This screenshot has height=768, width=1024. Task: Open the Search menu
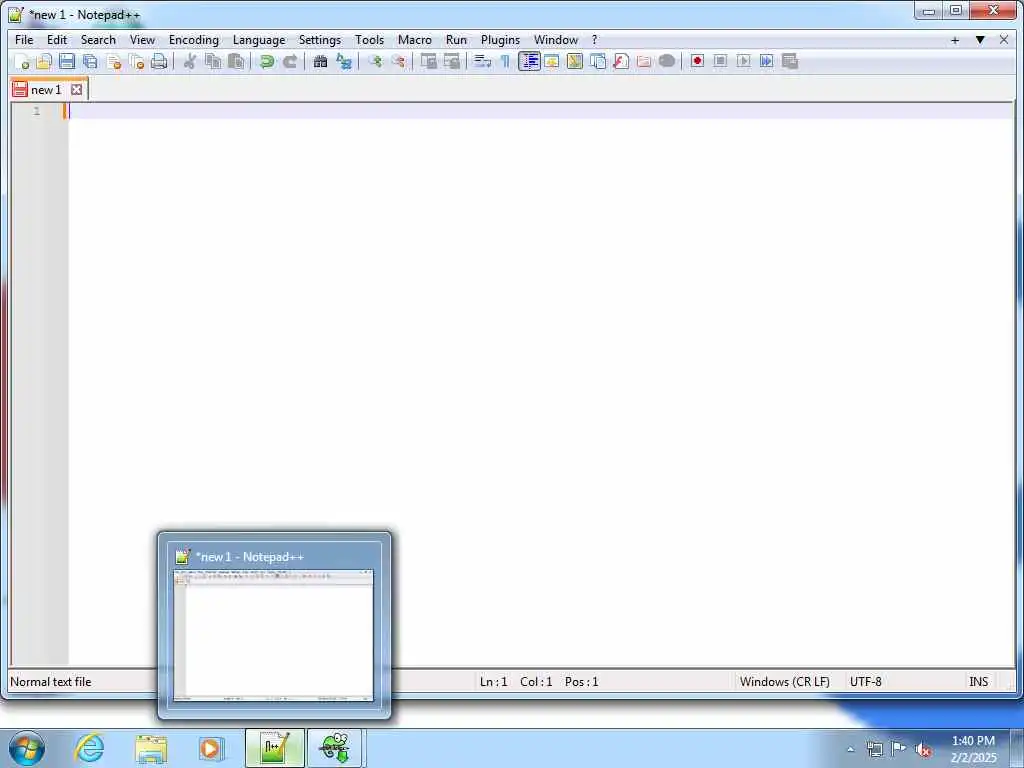[x=98, y=40]
